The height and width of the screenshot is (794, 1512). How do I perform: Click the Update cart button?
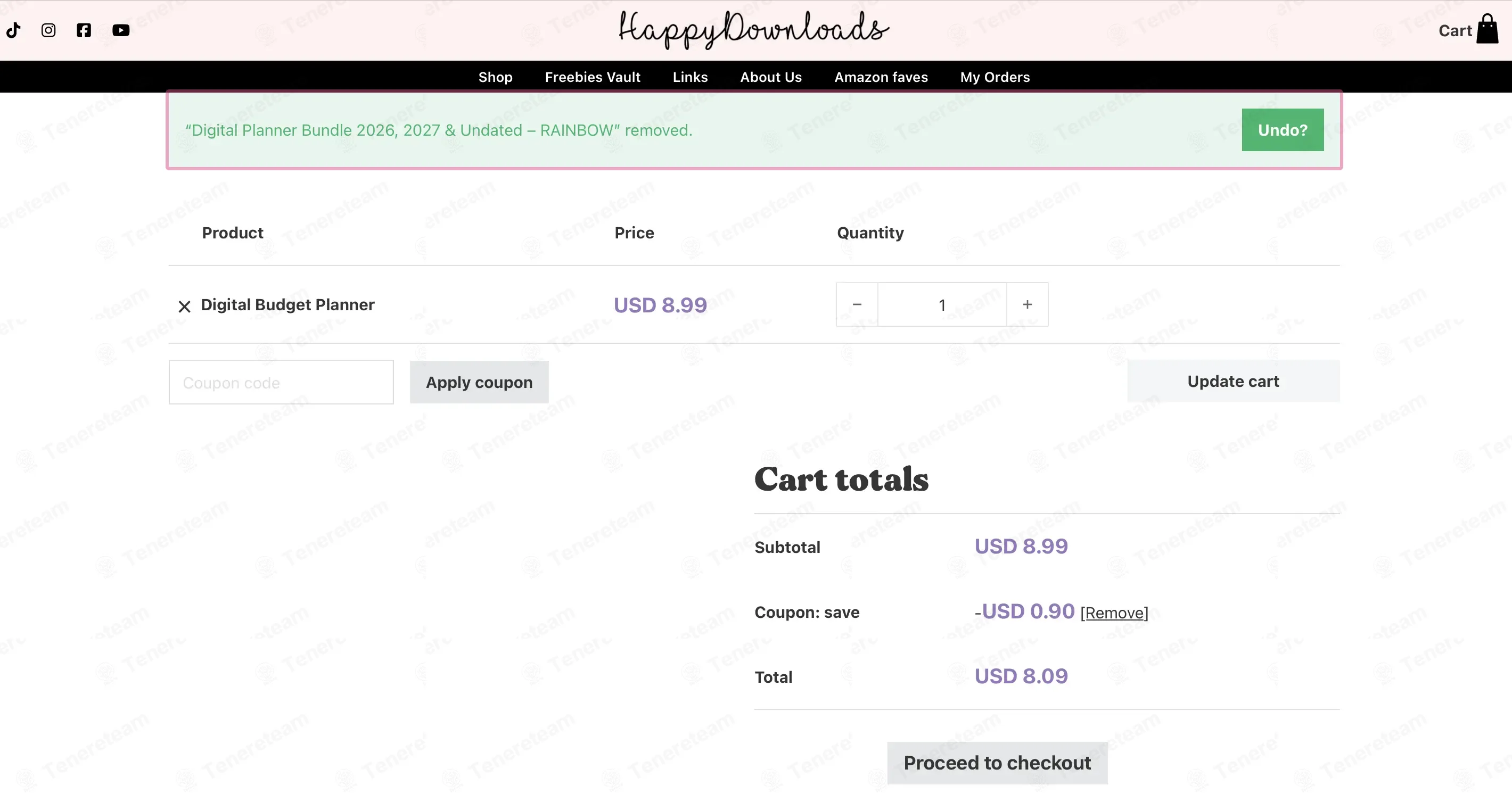(x=1233, y=381)
